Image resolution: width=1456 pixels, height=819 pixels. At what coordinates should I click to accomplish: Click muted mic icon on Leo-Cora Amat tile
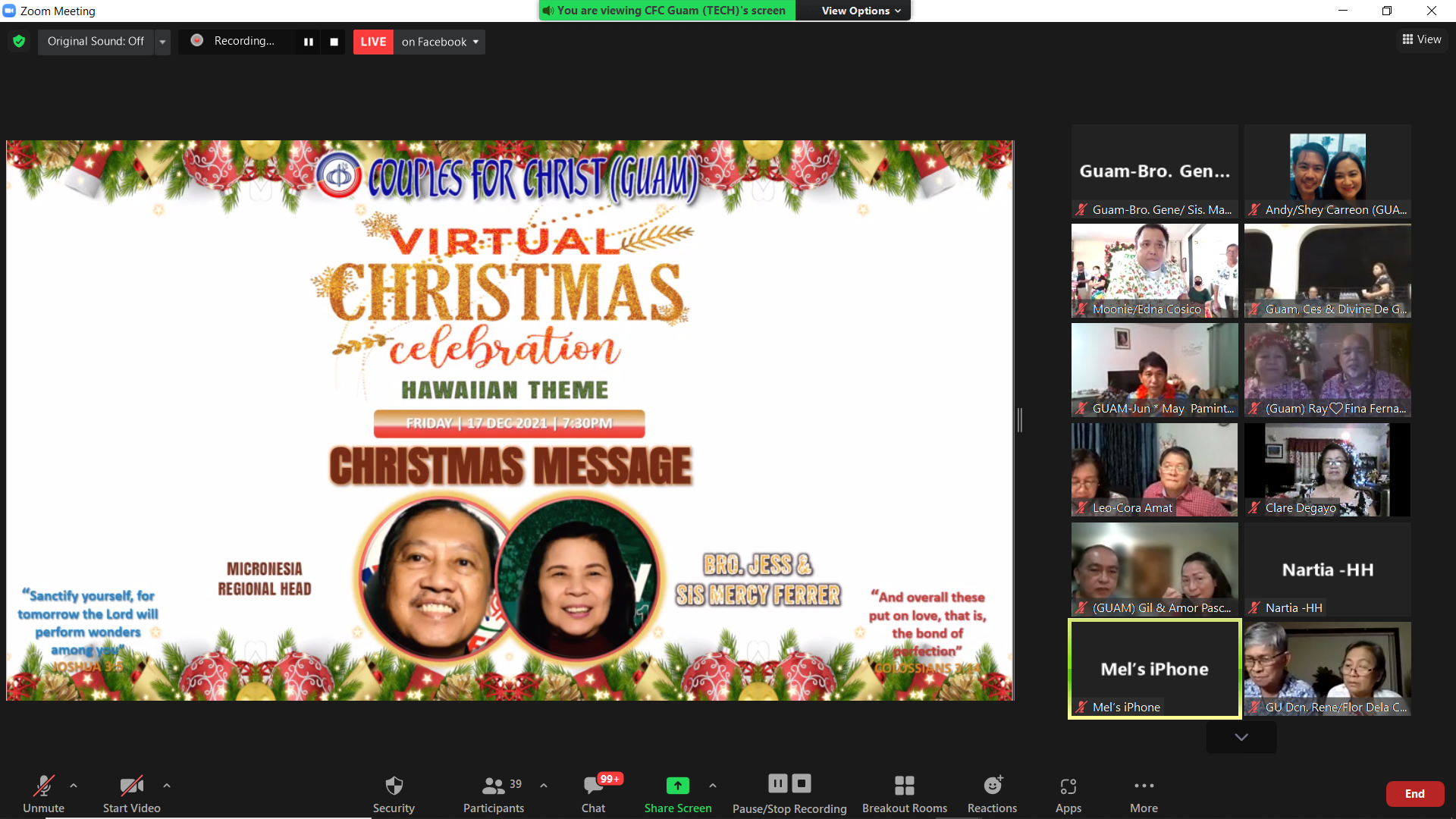pyautogui.click(x=1081, y=508)
